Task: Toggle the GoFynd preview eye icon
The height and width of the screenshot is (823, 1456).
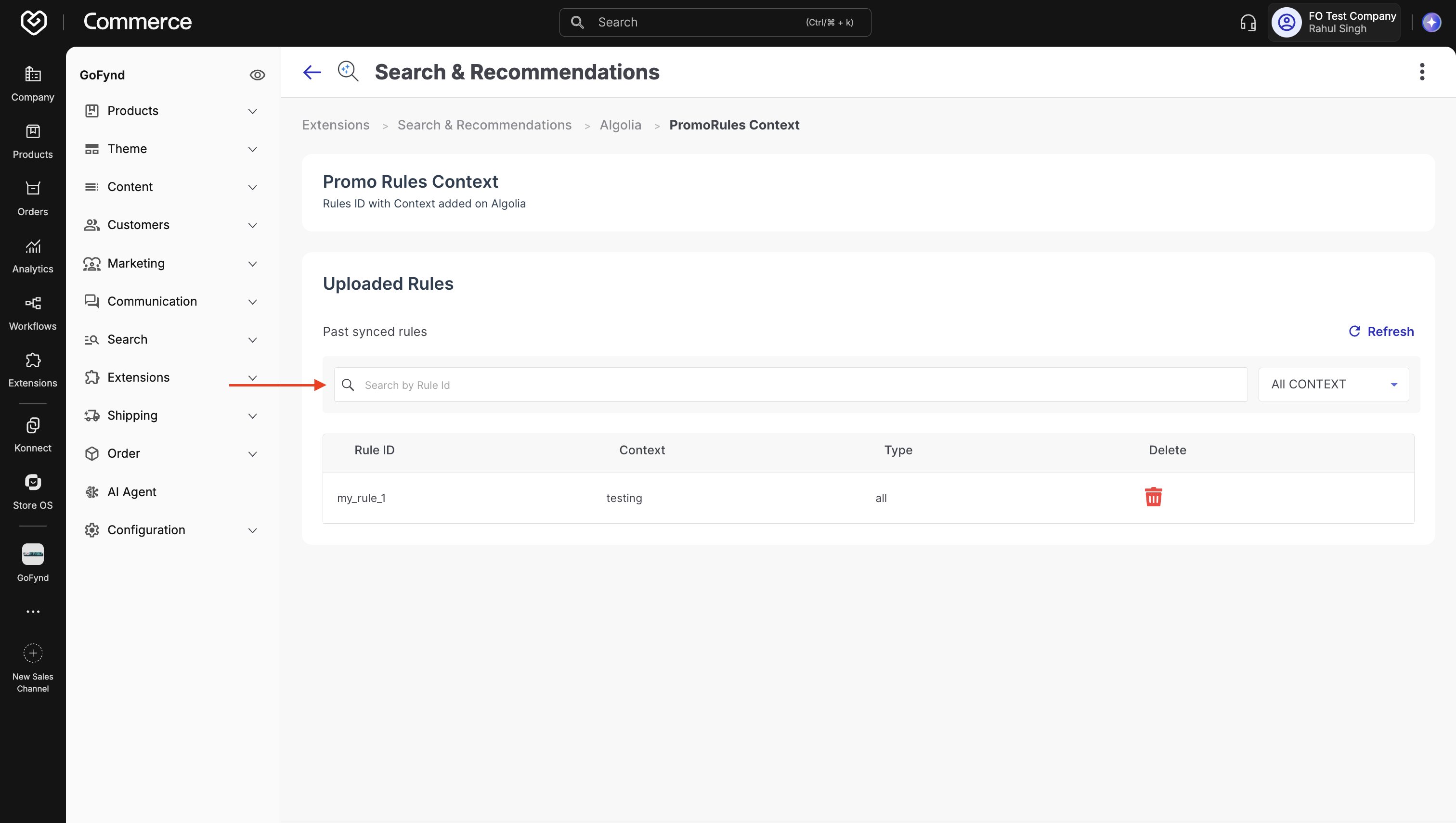Action: point(257,75)
